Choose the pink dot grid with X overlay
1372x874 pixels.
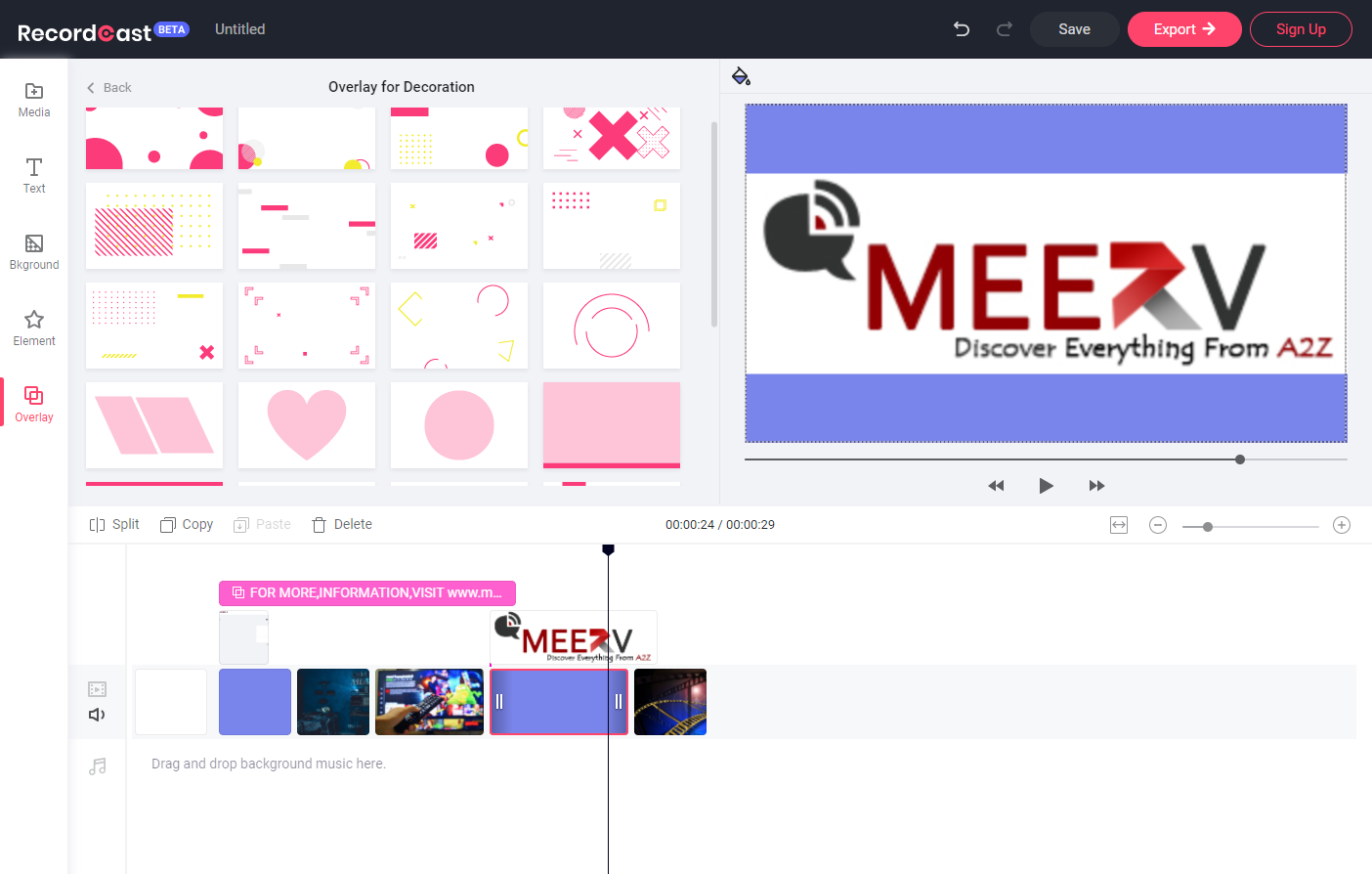(x=154, y=326)
